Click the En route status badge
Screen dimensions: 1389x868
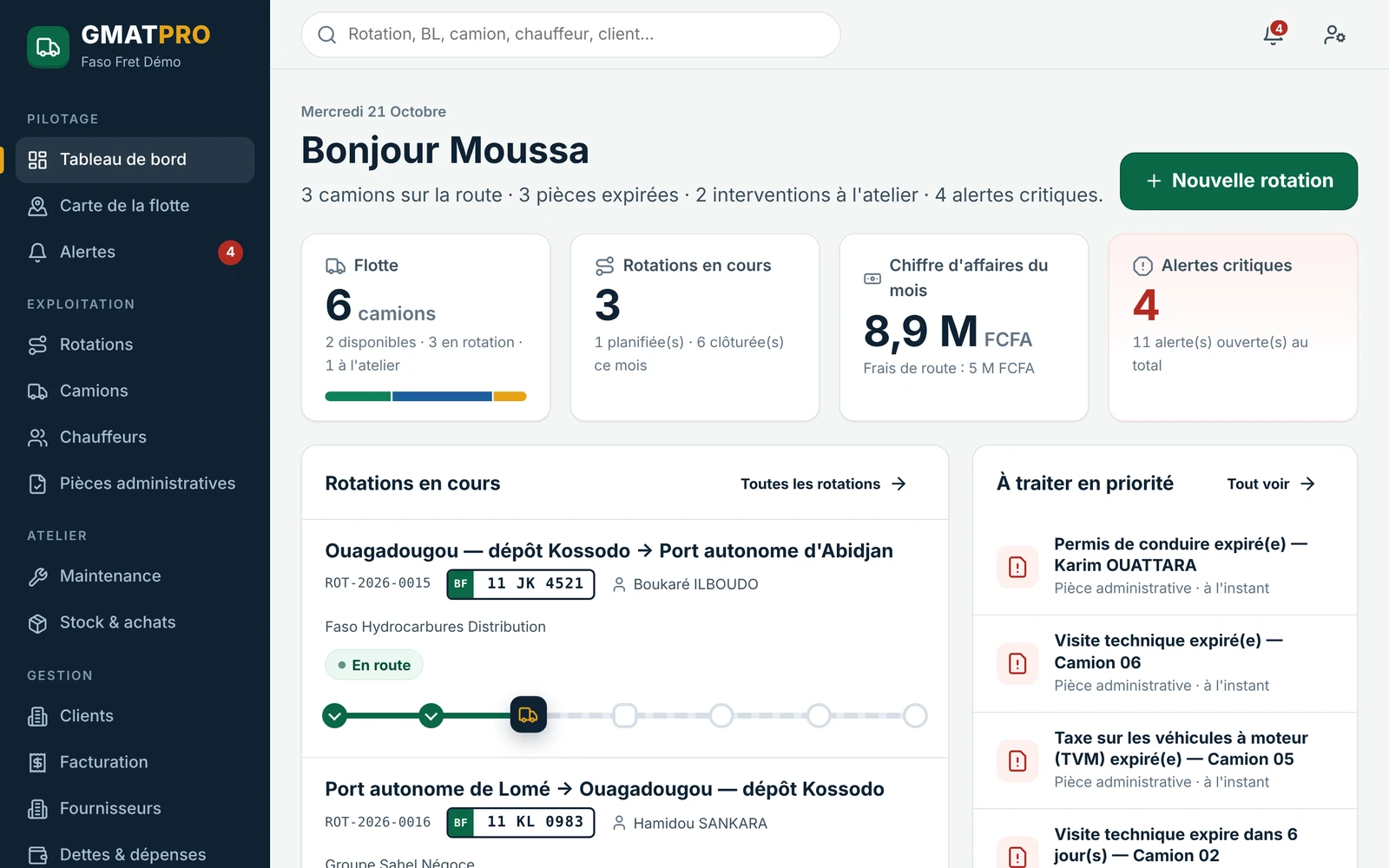pos(374,665)
